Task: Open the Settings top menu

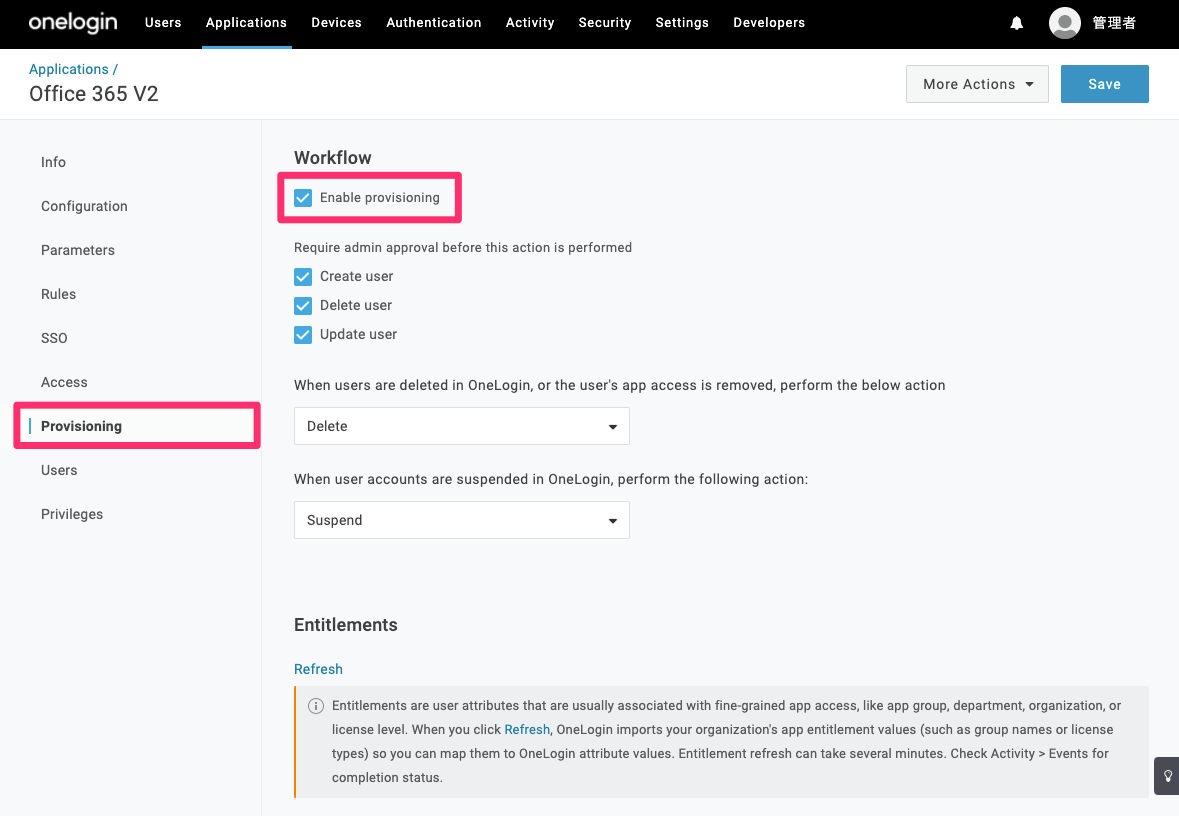Action: tap(682, 23)
